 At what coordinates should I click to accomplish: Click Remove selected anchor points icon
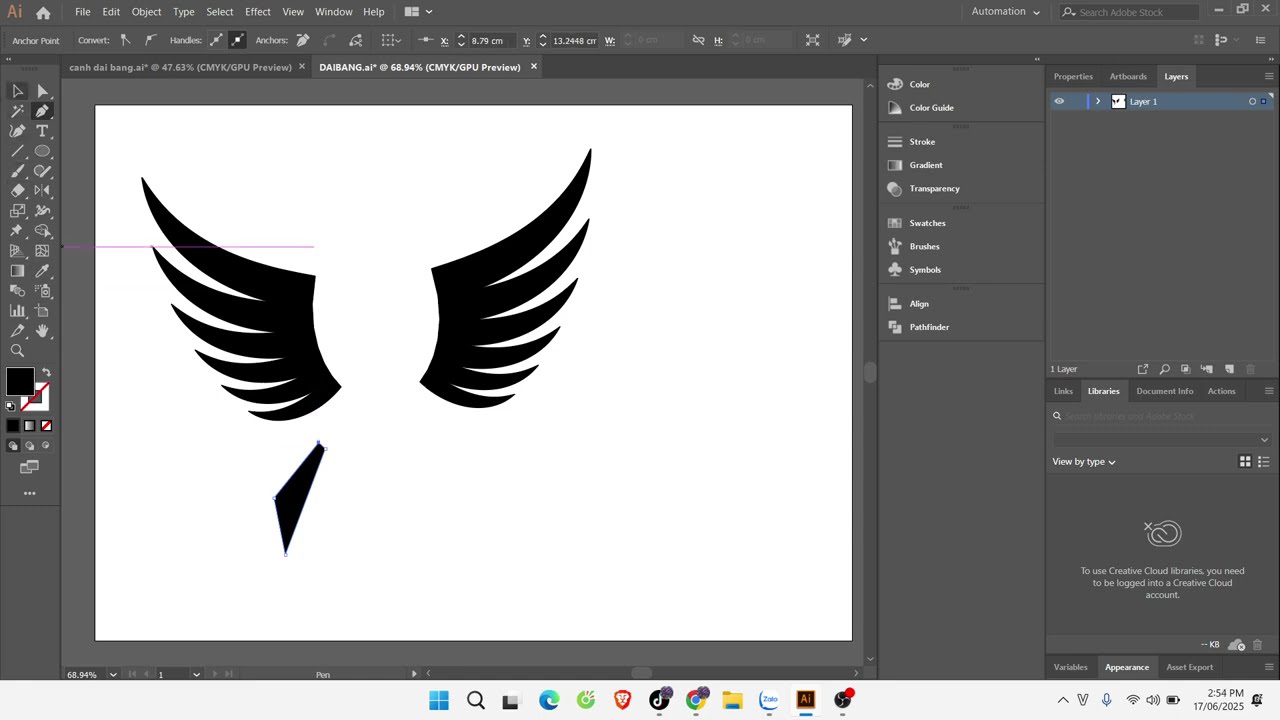coord(303,40)
